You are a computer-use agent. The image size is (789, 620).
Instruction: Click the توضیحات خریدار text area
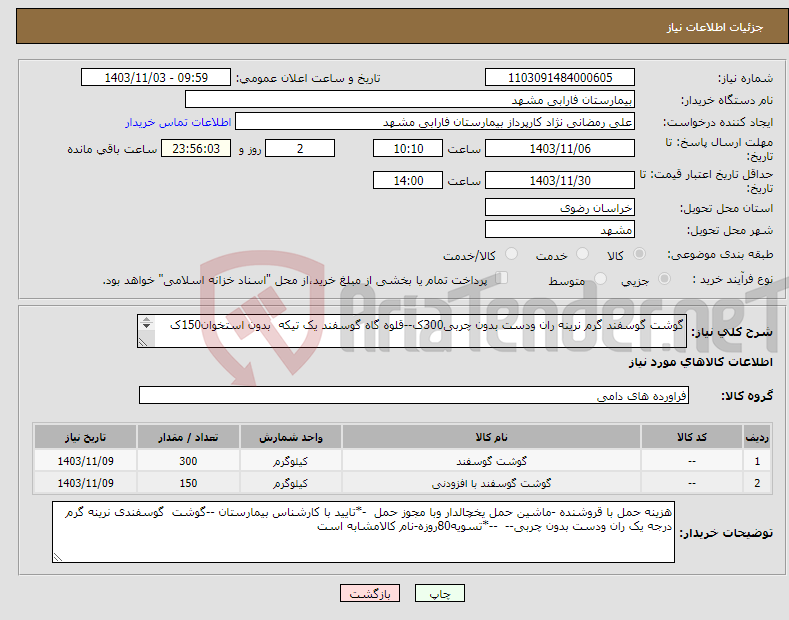point(363,532)
